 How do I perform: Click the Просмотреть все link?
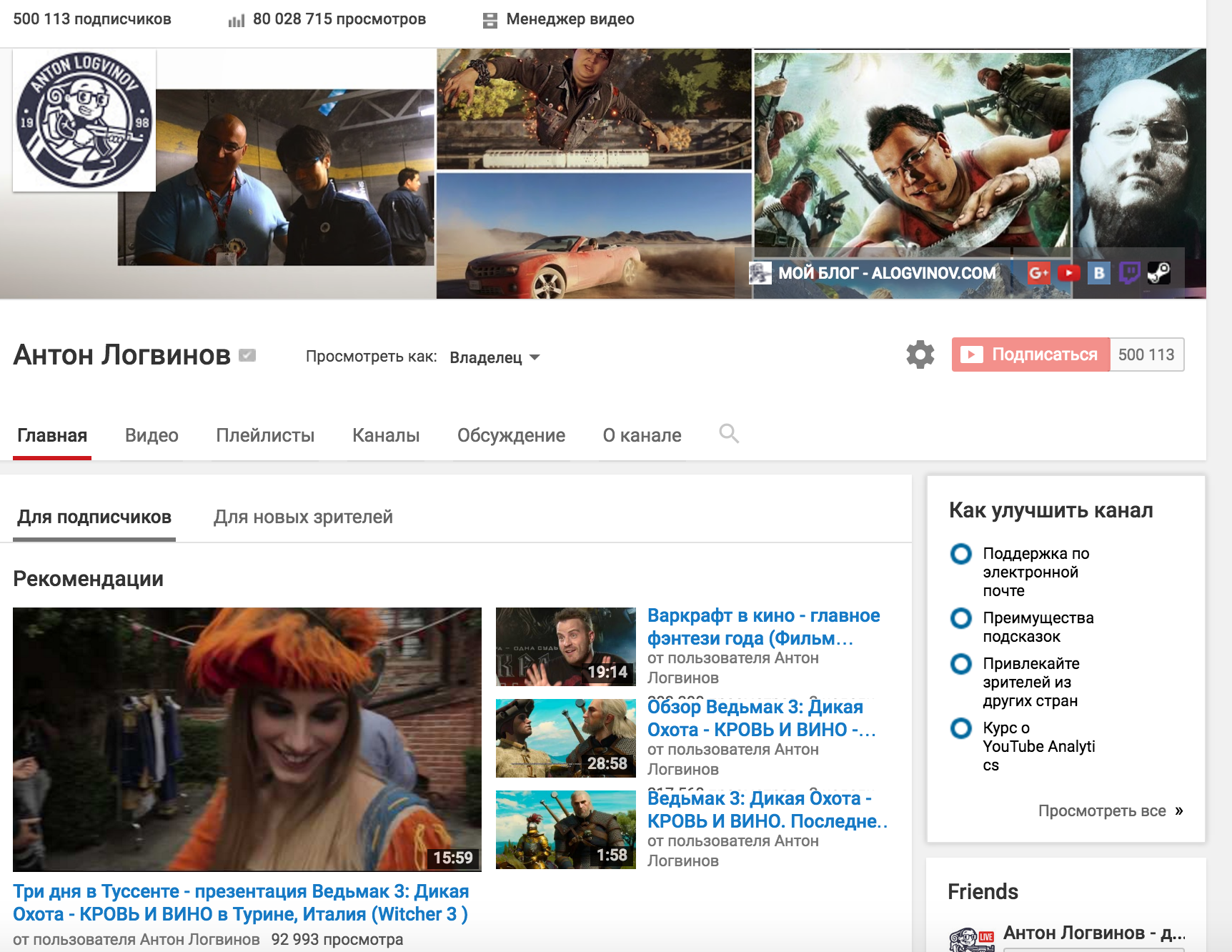1102,810
